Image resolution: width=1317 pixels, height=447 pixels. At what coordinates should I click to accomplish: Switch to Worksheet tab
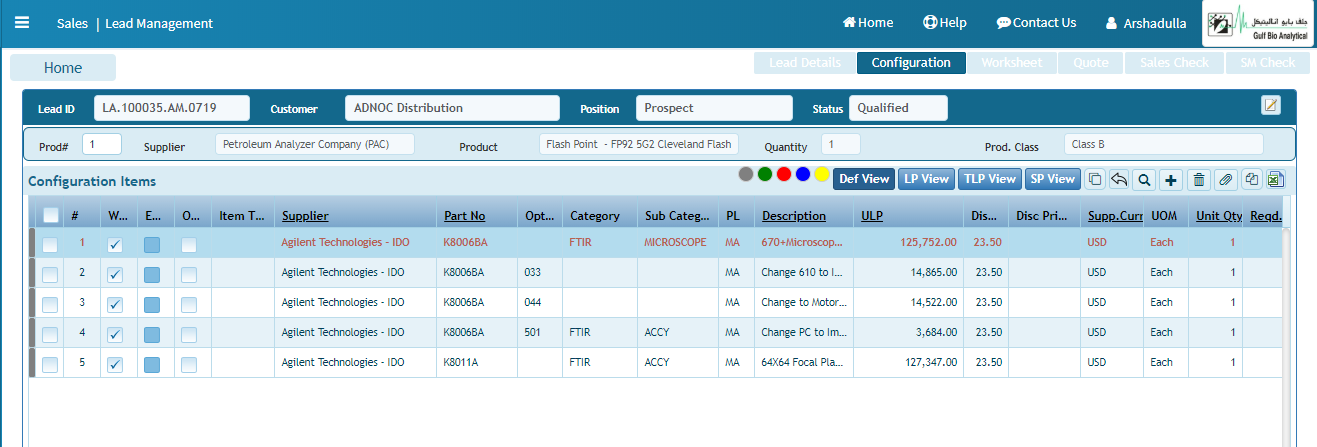click(1011, 63)
